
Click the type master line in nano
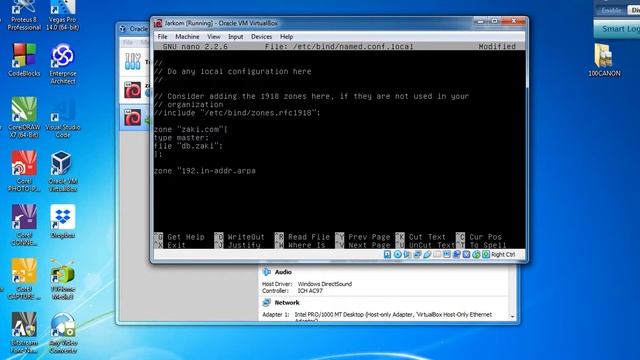click(181, 138)
